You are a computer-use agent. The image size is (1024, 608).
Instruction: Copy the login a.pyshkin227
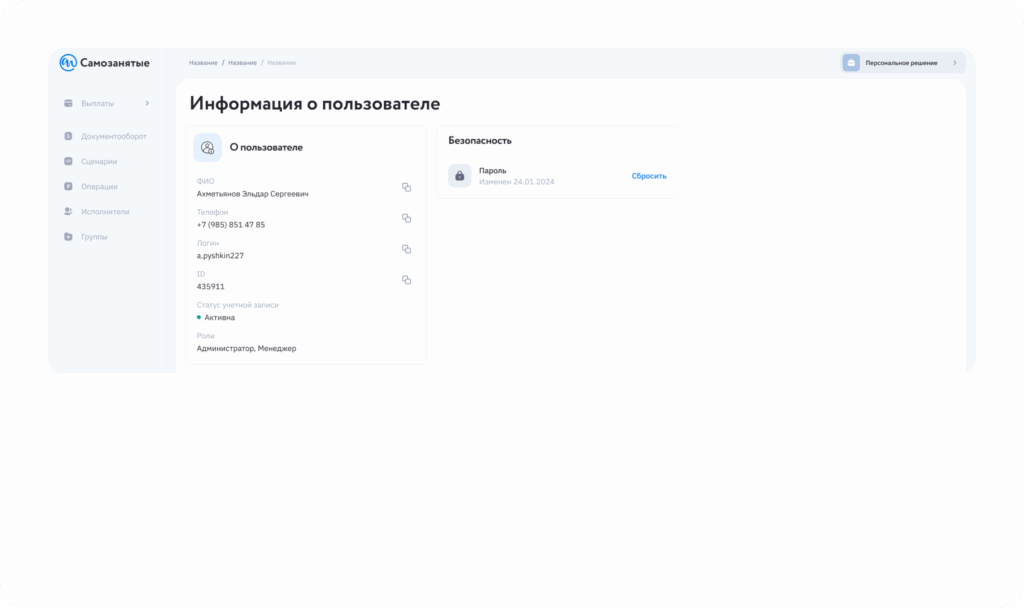(x=406, y=249)
